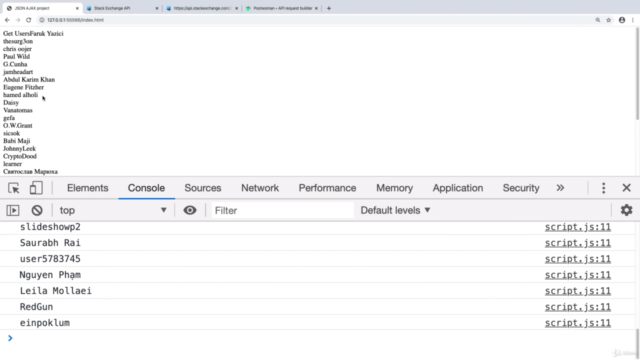Close the Stack Exchange API tab

157,8
